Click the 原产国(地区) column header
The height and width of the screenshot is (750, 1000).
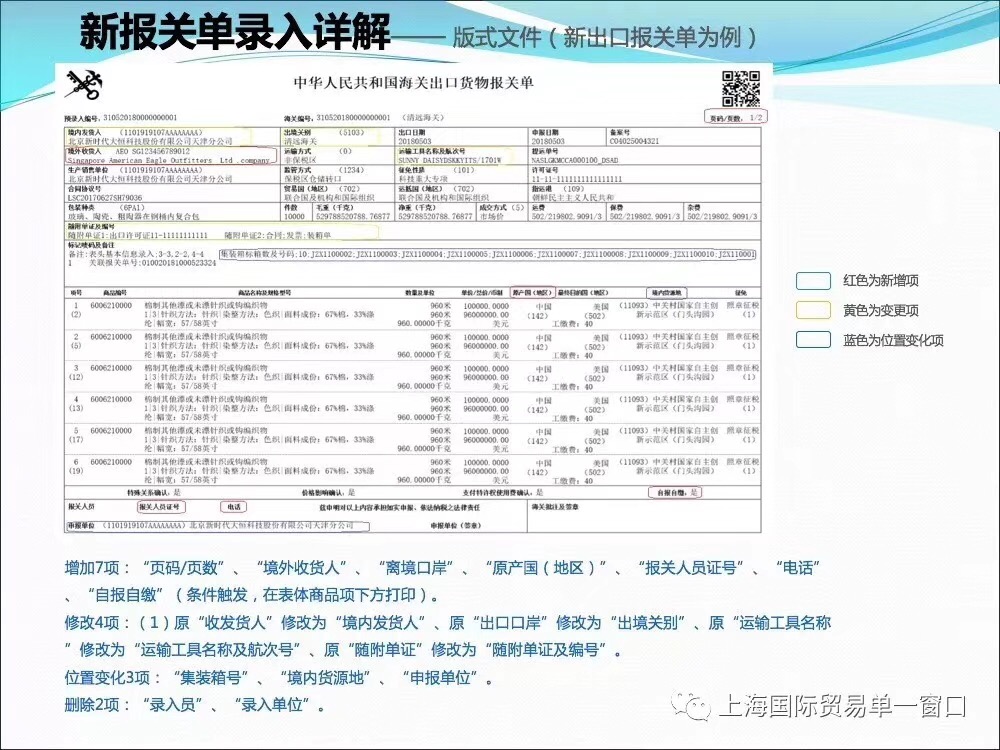point(532,292)
